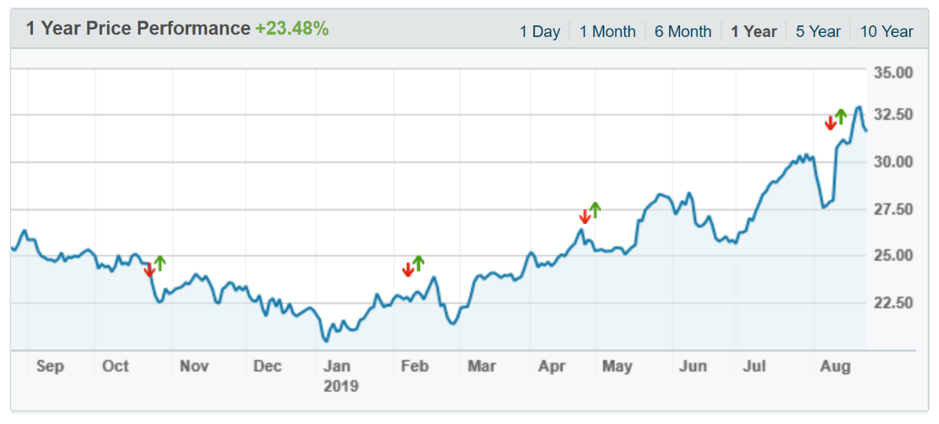Viewport: 939px width, 424px height.
Task: Select the 1 Year range tab
Action: pos(753,31)
